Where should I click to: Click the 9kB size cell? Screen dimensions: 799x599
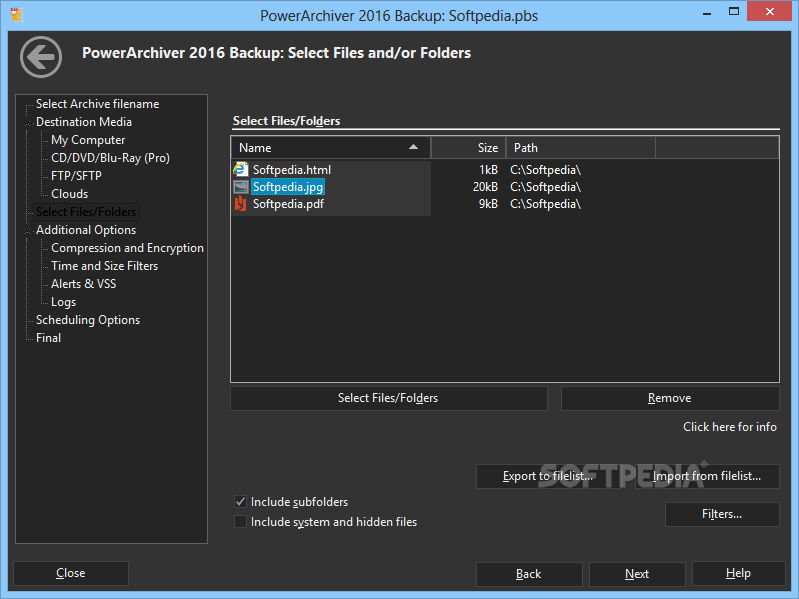(488, 204)
